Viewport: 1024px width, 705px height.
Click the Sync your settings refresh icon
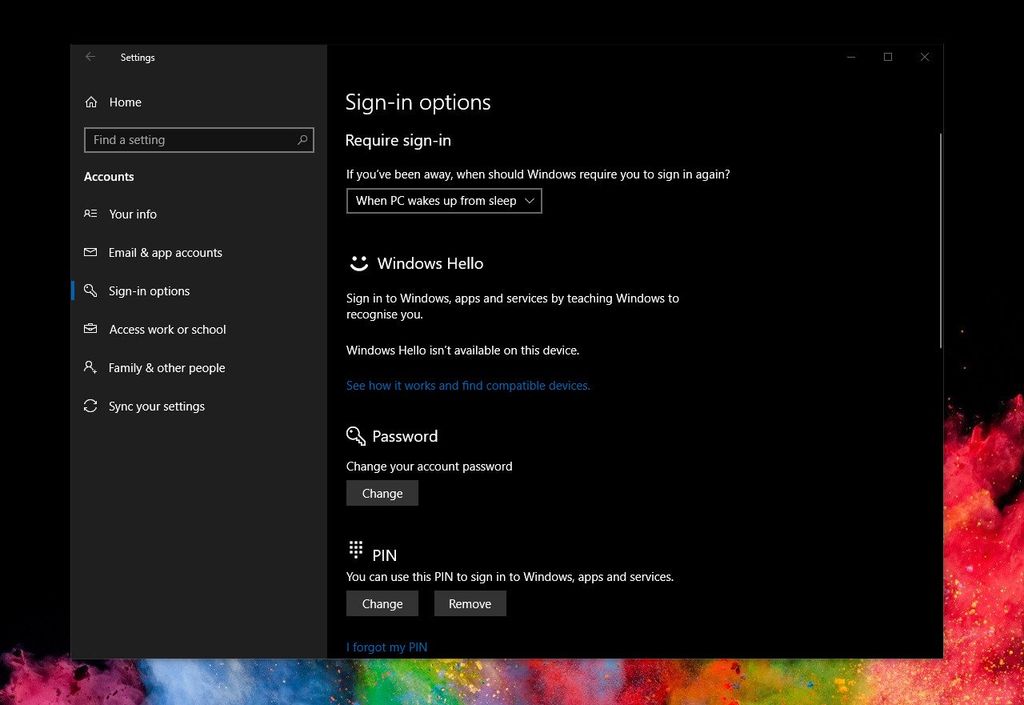pos(91,406)
